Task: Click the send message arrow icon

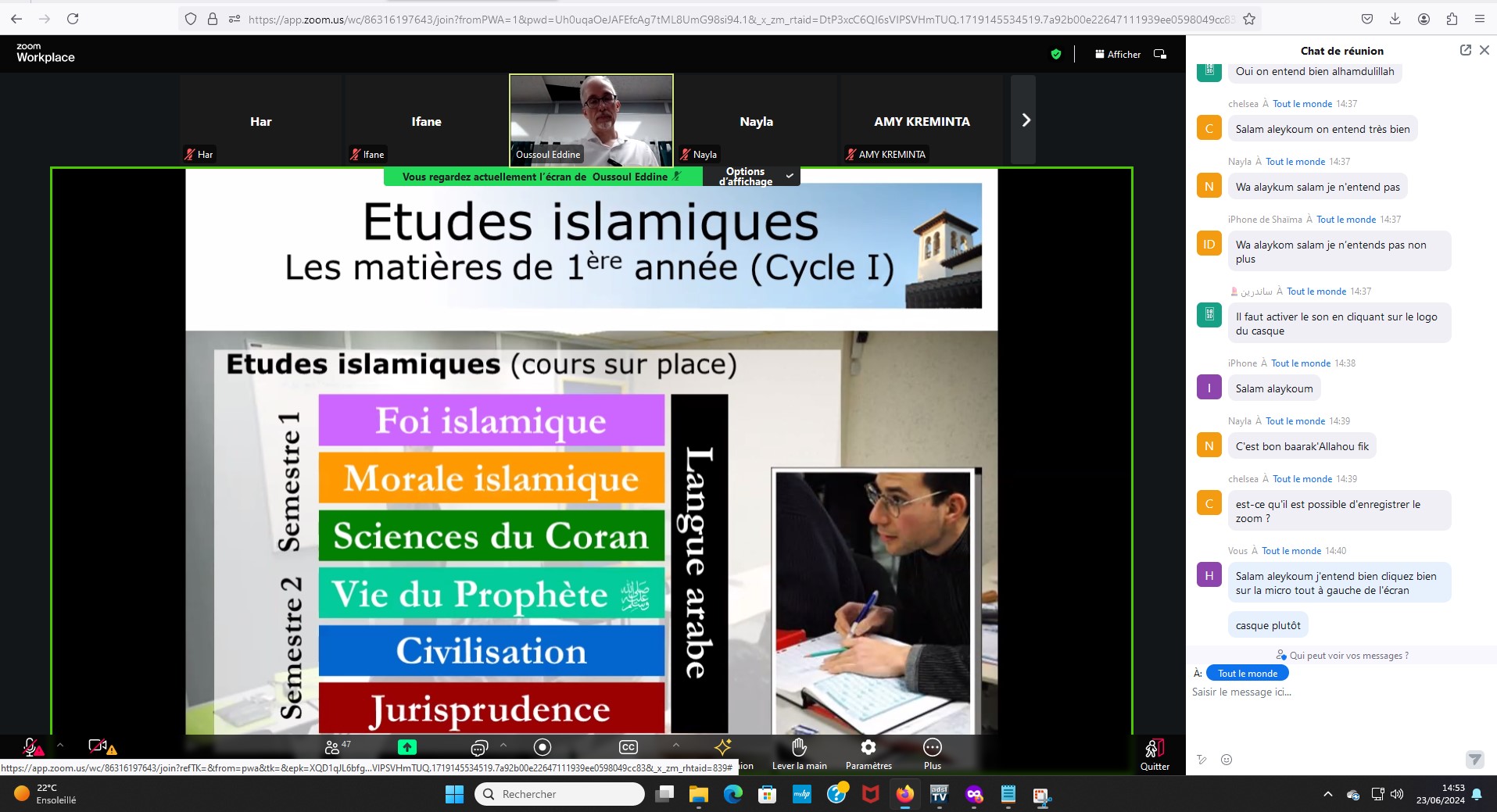Action: pos(1474,760)
